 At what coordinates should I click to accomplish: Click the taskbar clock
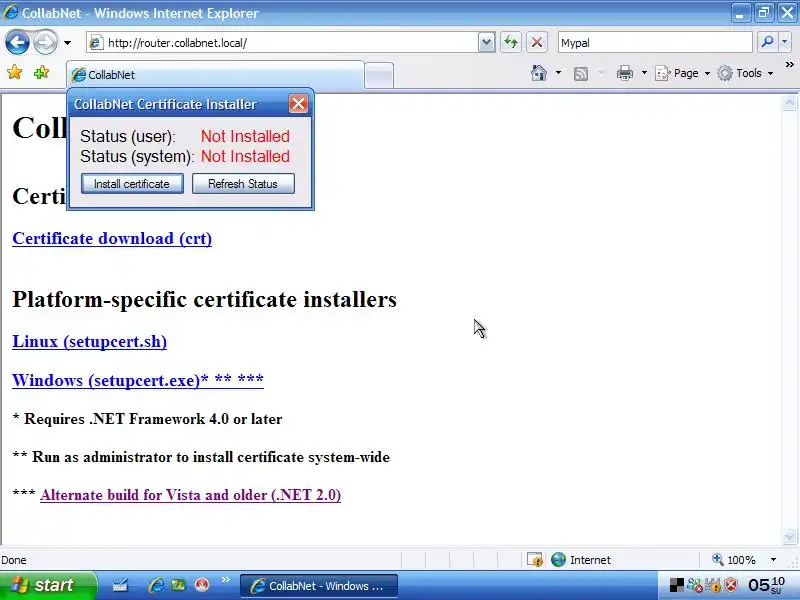(766, 585)
